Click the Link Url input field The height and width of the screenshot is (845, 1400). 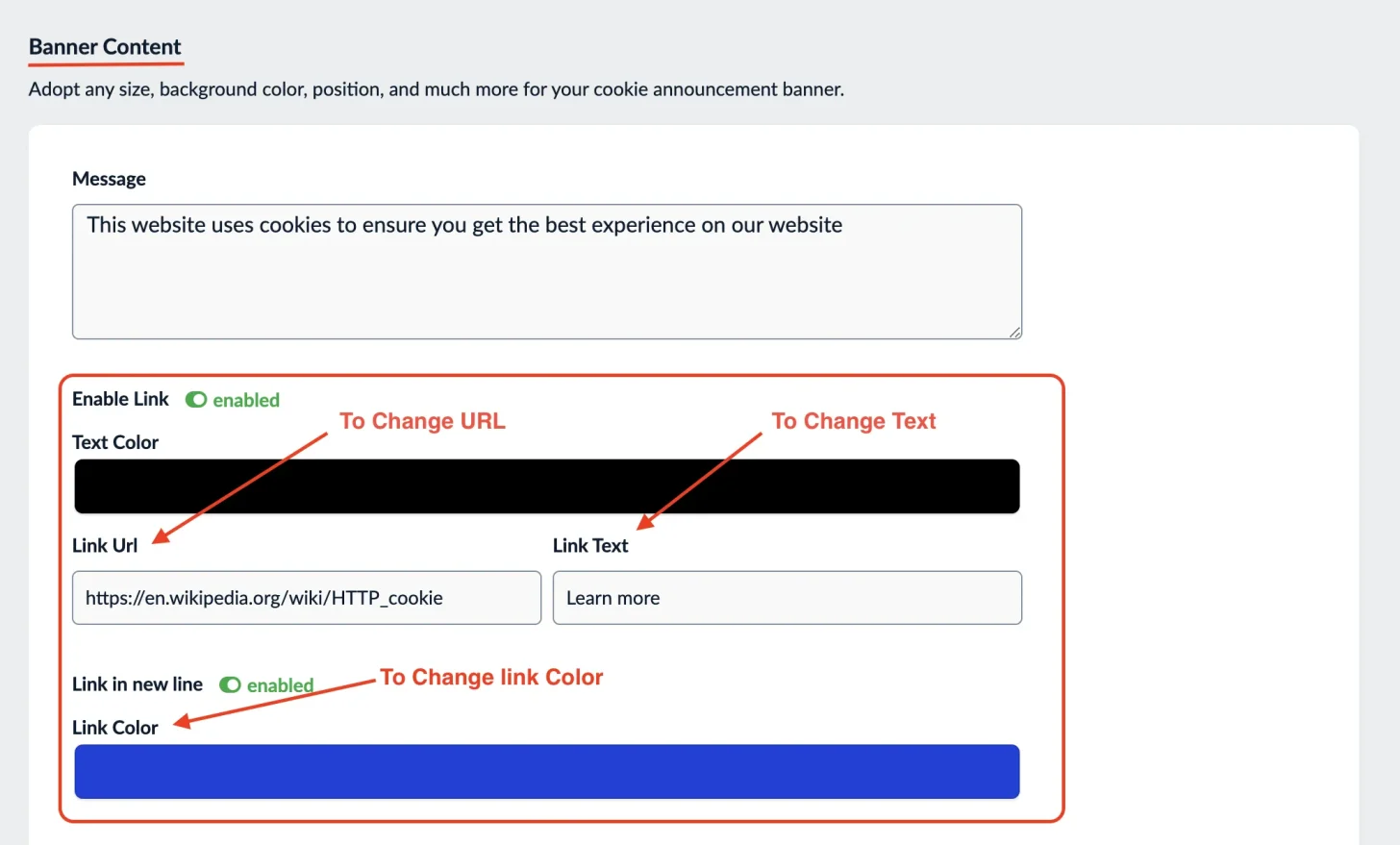click(307, 598)
